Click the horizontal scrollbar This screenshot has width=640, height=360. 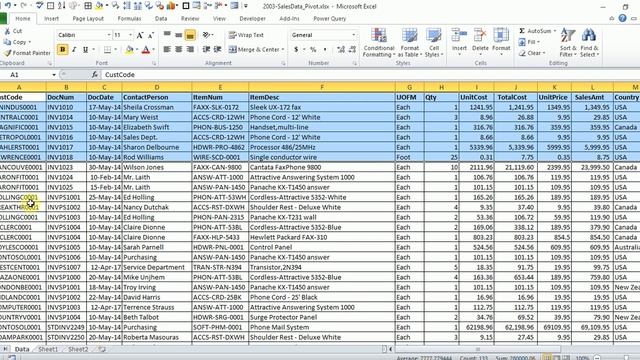click(477, 349)
